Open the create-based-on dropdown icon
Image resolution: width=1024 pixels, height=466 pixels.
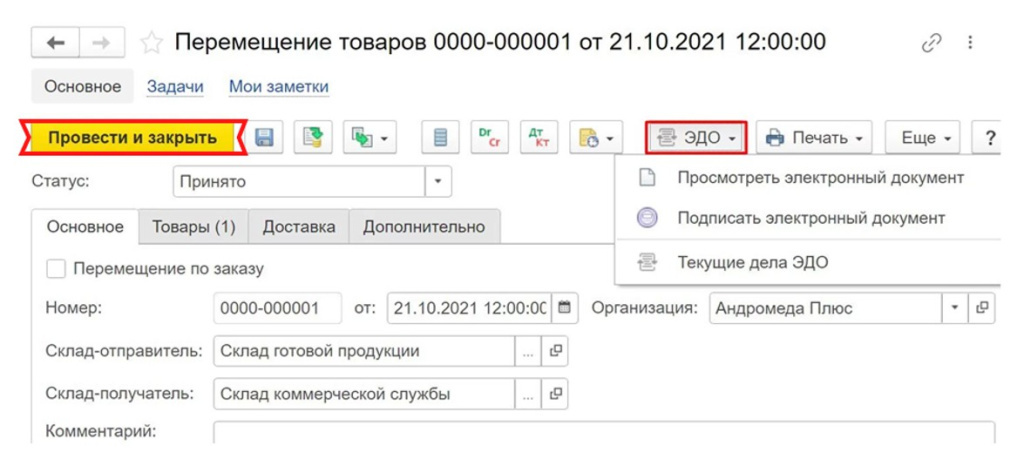(x=370, y=138)
